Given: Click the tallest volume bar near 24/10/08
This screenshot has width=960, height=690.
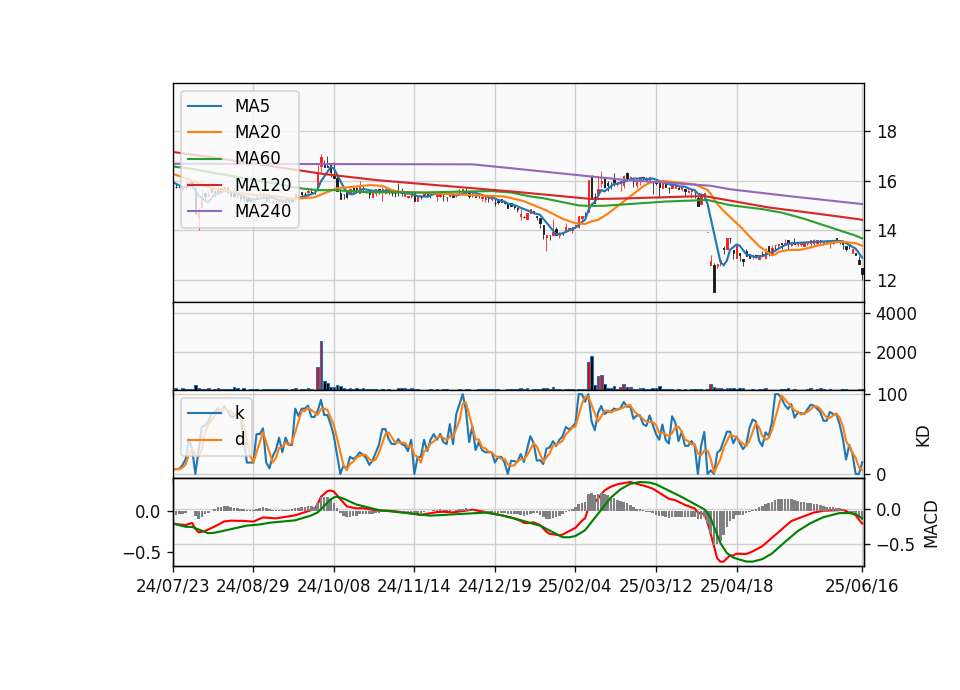Looking at the screenshot, I should [321, 366].
